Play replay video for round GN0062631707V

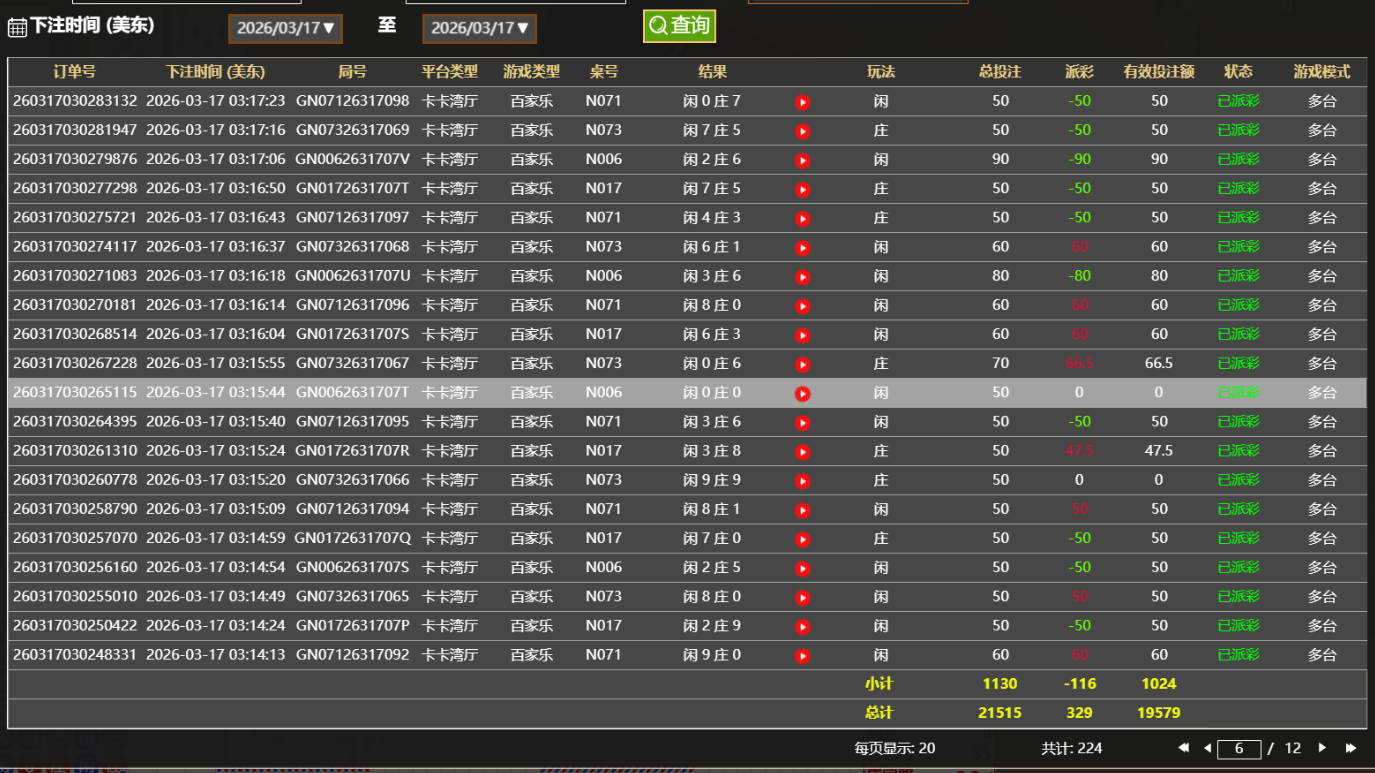tap(802, 160)
